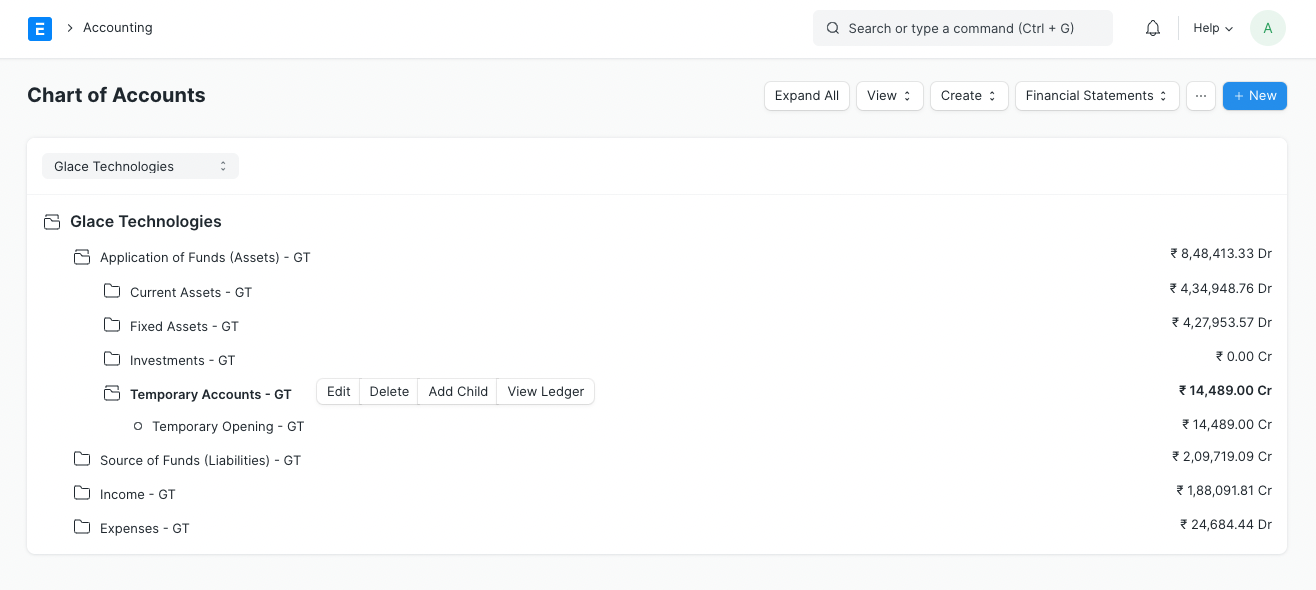Expand Source of Funds (Liabilities) - GT
The width and height of the screenshot is (1316, 590).
point(200,460)
